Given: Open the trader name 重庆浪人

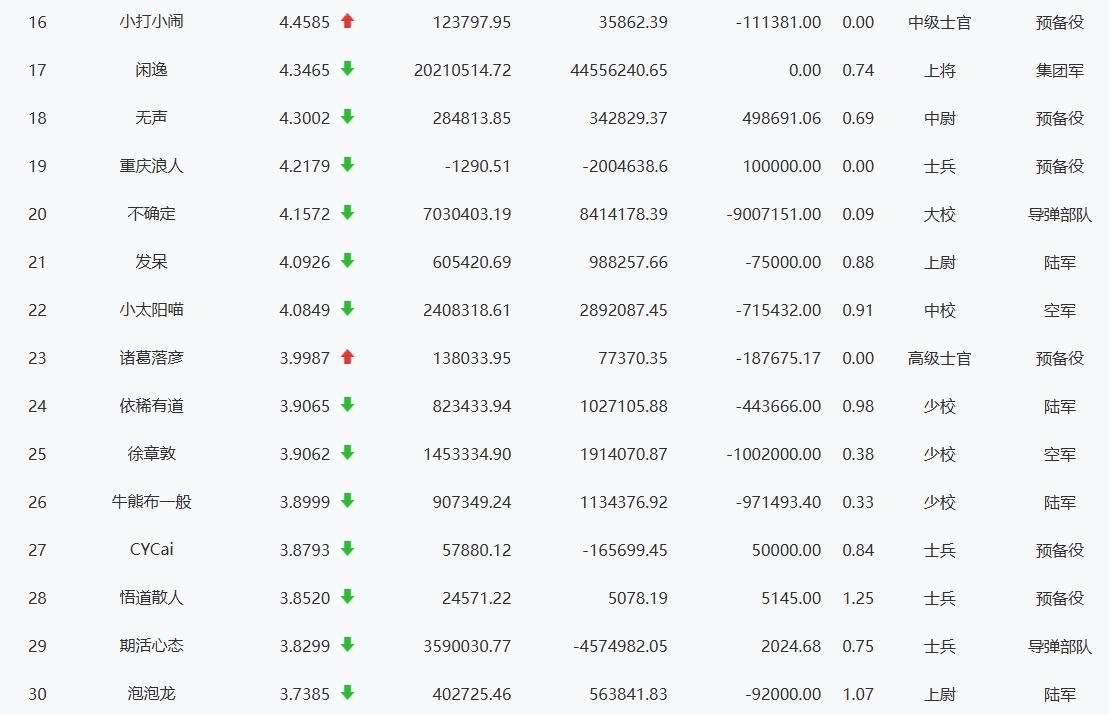Looking at the screenshot, I should pos(151,166).
